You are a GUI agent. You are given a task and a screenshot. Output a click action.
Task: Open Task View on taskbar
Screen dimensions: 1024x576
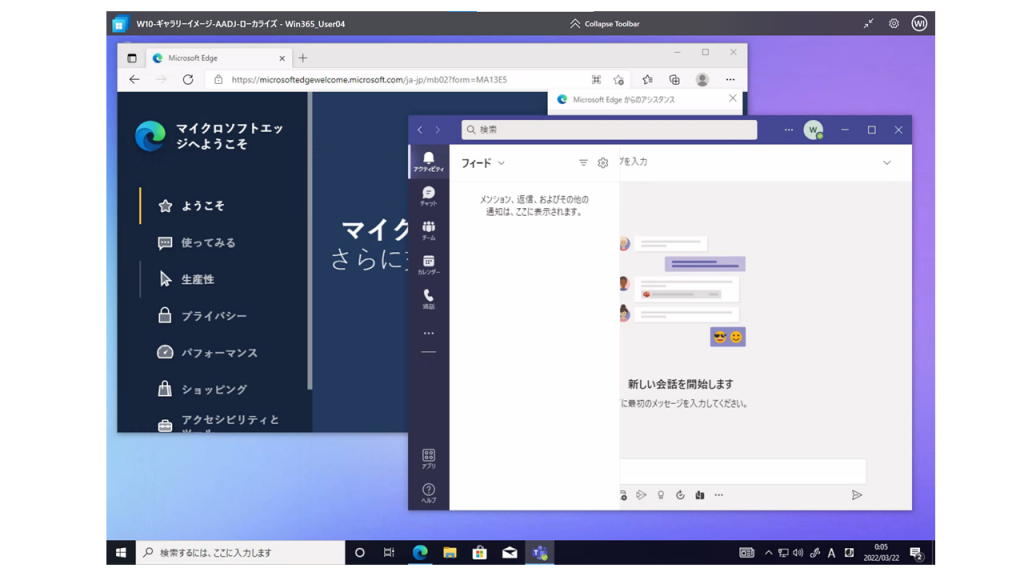(x=389, y=552)
